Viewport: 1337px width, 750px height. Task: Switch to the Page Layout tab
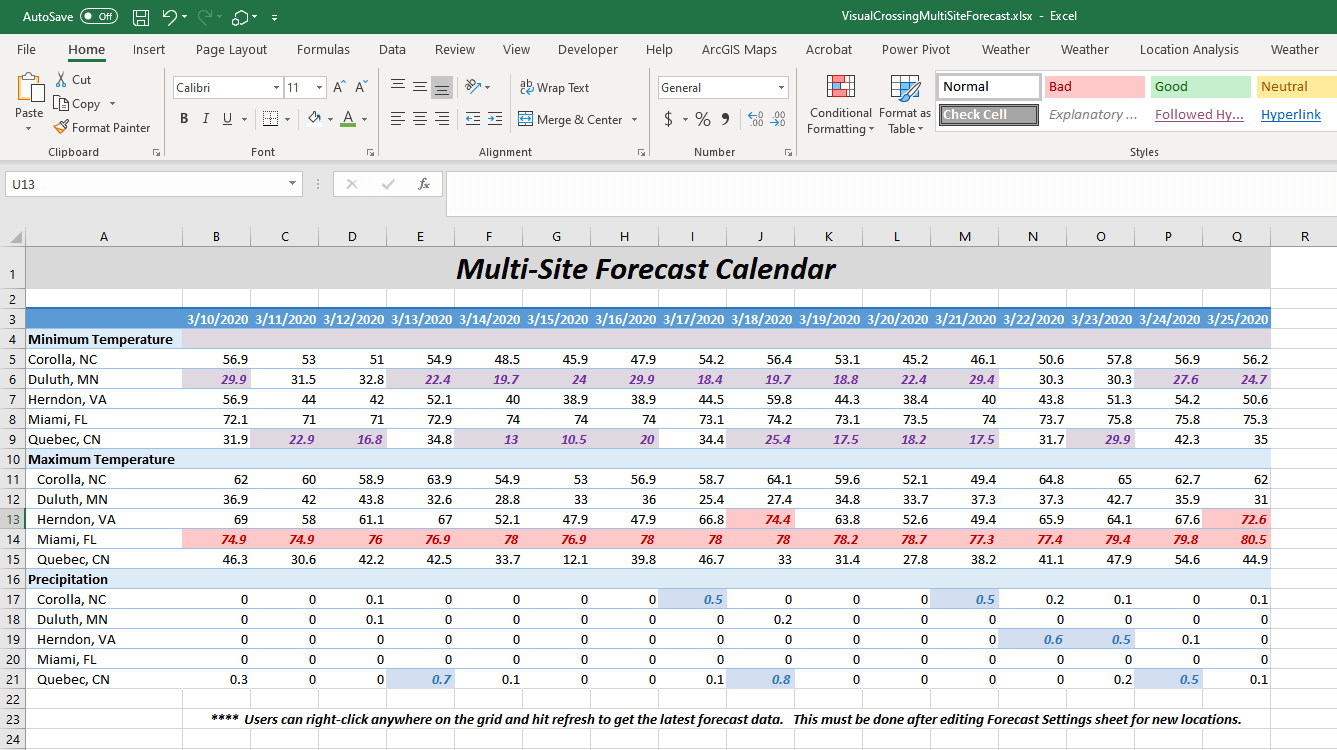tap(231, 50)
